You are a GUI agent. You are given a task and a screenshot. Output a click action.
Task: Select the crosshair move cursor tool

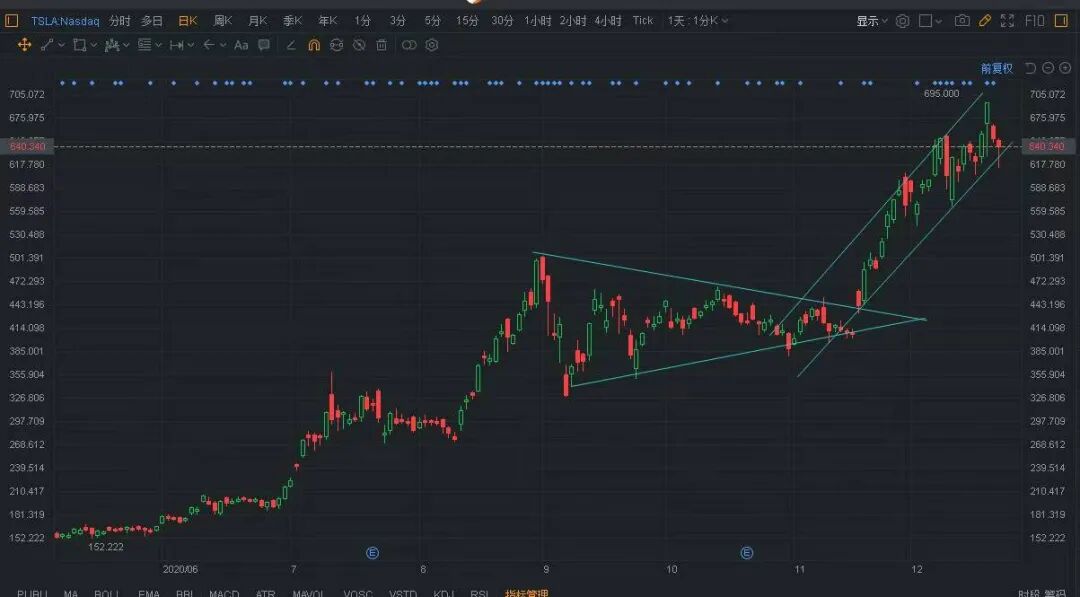tap(24, 45)
